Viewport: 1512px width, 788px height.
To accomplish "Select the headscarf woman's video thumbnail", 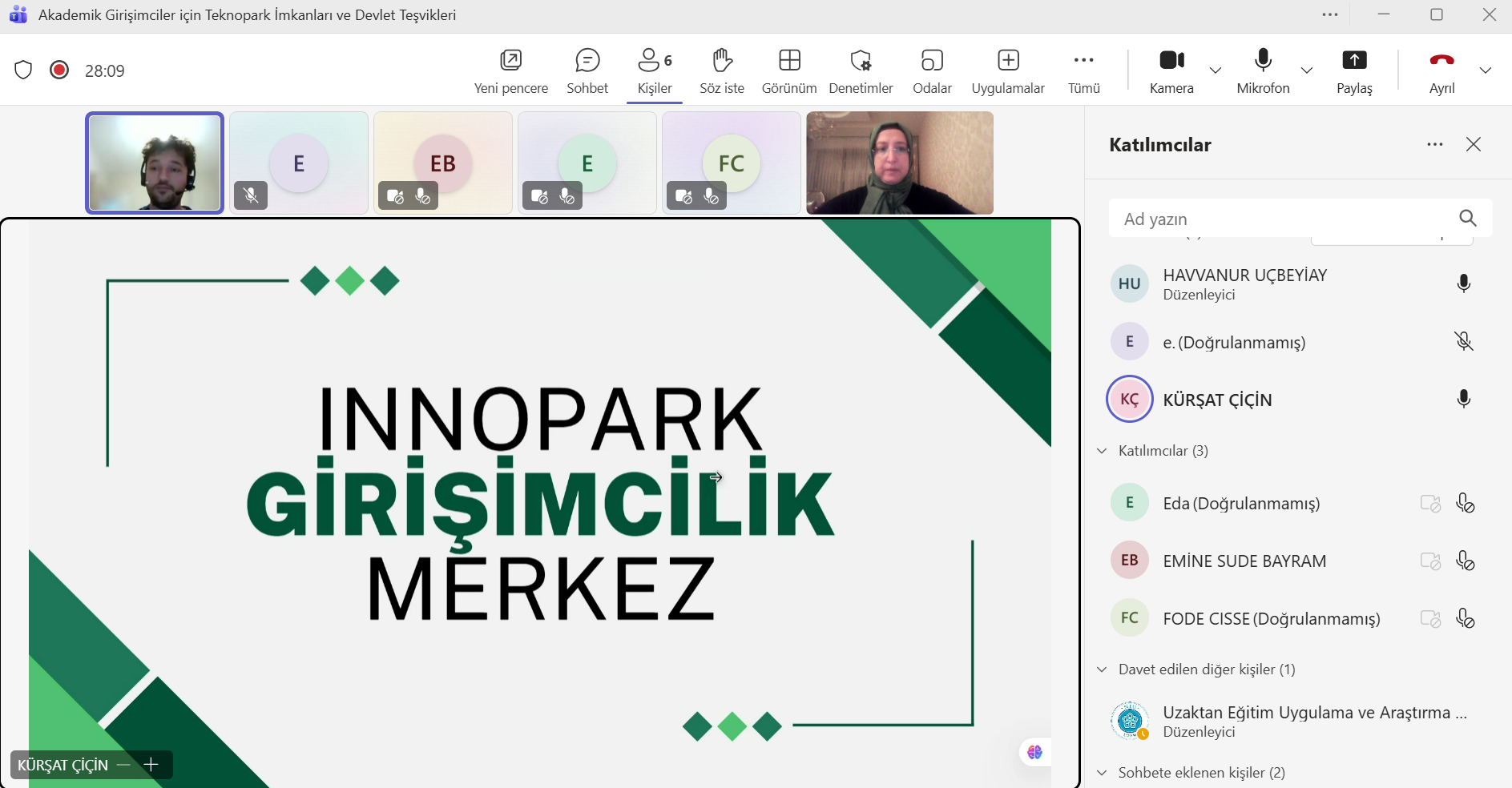I will click(x=899, y=163).
